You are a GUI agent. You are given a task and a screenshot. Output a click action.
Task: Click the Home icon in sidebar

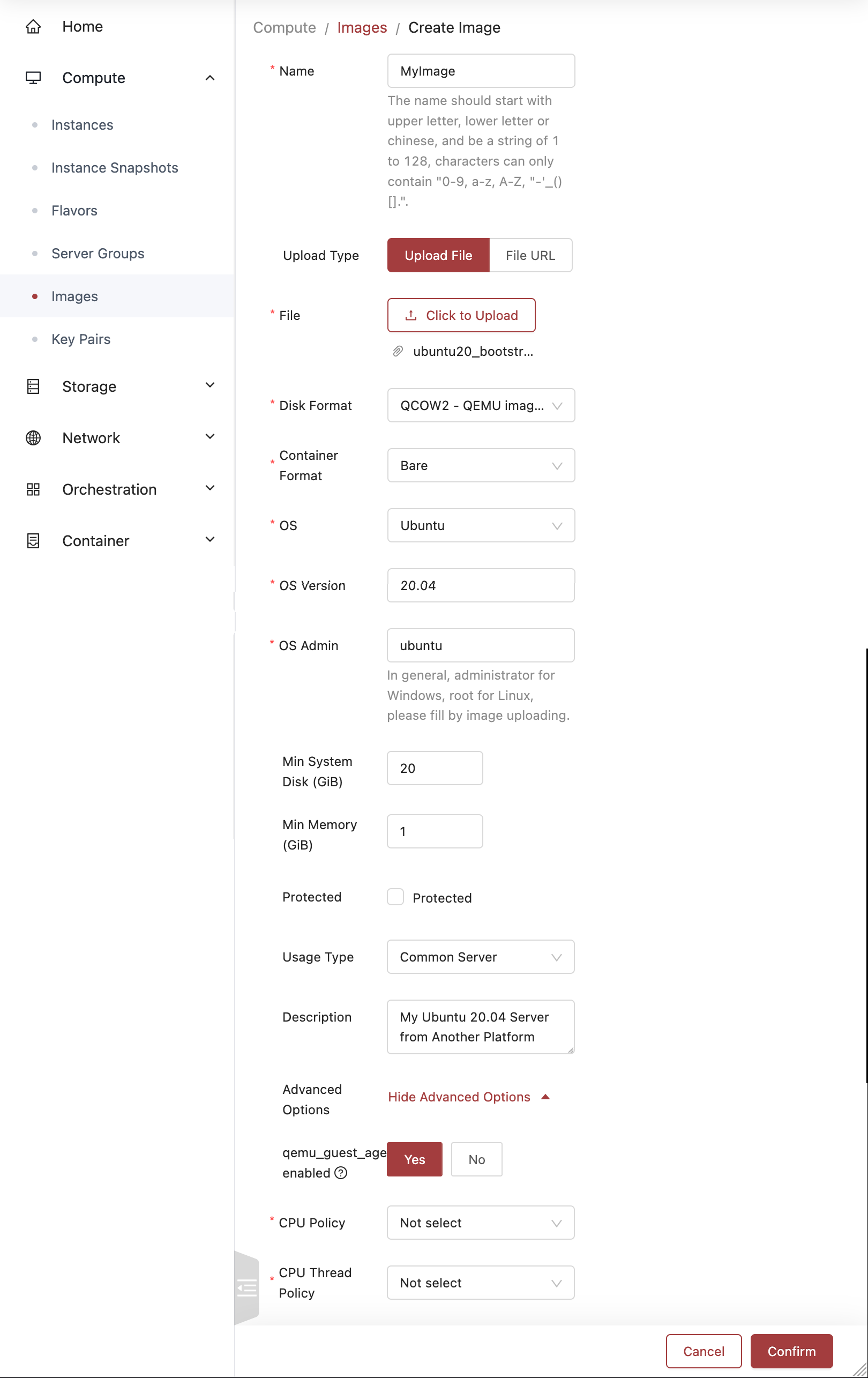point(33,26)
